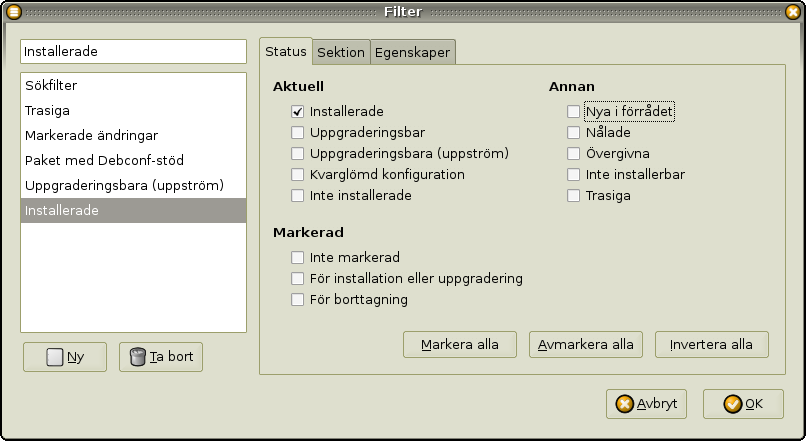The width and height of the screenshot is (806, 441).
Task: Click the filter name text field
Action: [x=133, y=51]
